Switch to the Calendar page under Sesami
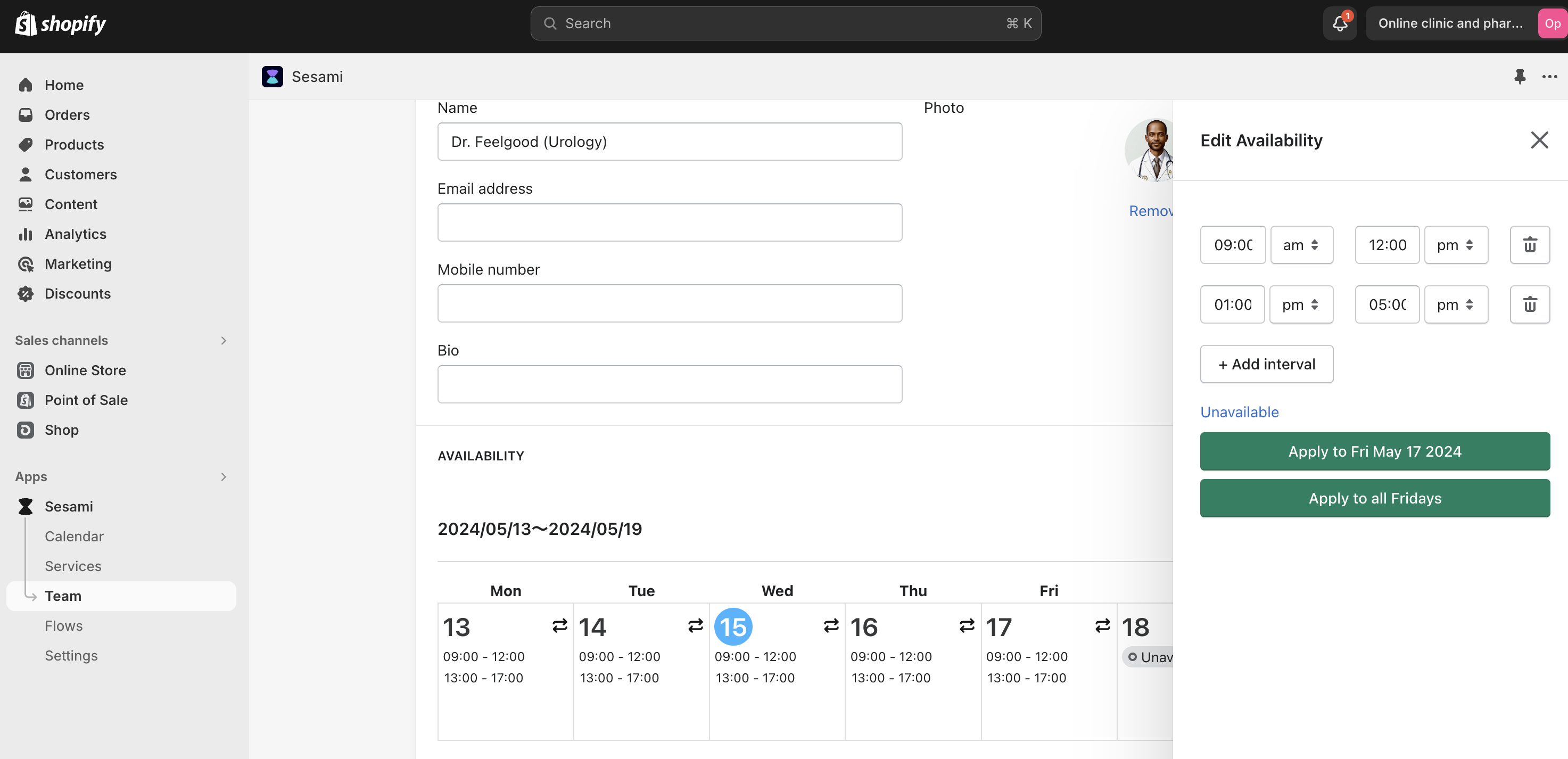This screenshot has width=1568, height=759. pos(75,536)
